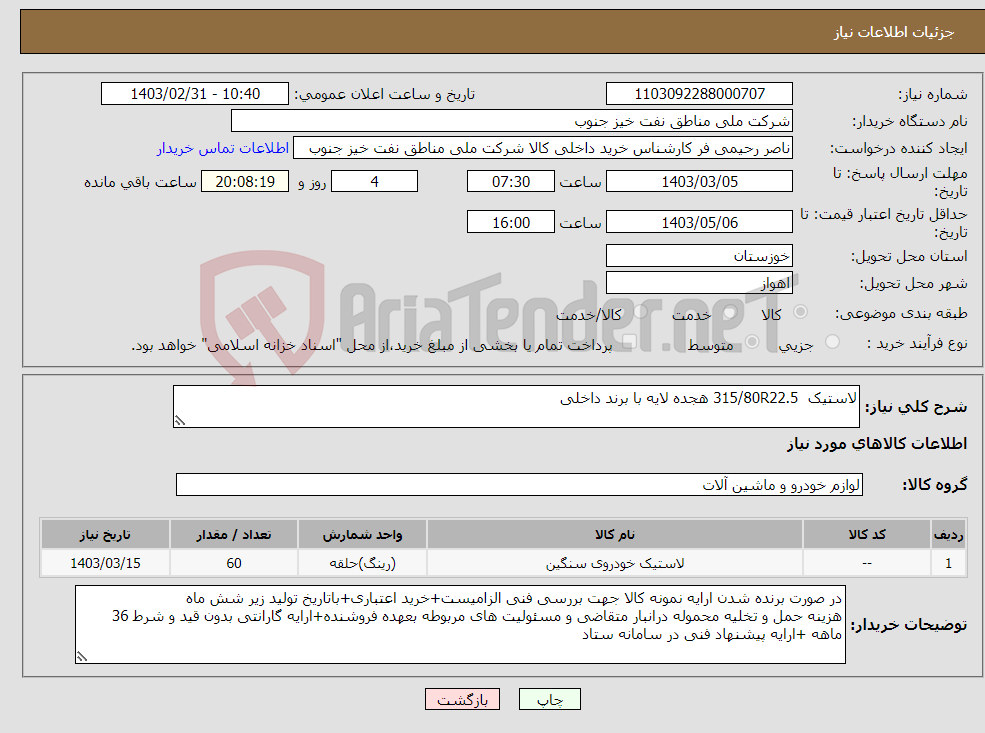985x733 pixels.
Task: Click goods group field لوازم خودرو و ماشین آلات
Action: [519, 484]
